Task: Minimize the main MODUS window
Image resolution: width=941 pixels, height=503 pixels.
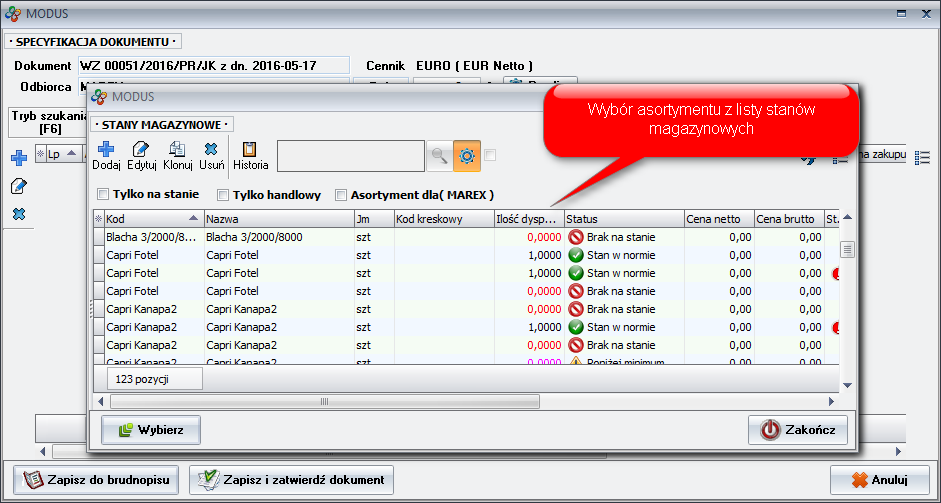Action: [901, 14]
